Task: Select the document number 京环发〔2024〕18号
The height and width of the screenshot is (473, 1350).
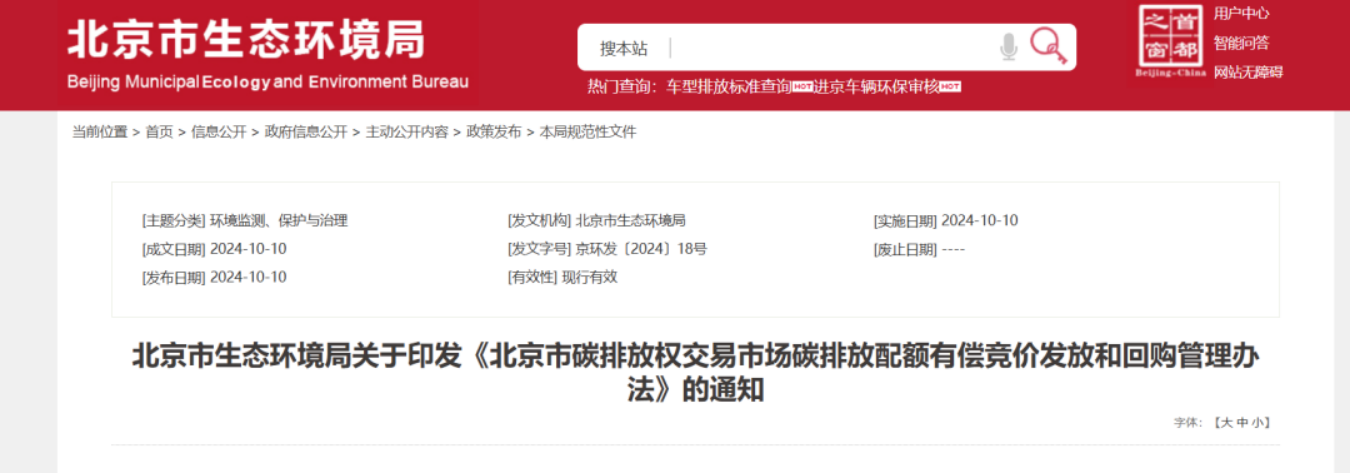Action: click(641, 249)
